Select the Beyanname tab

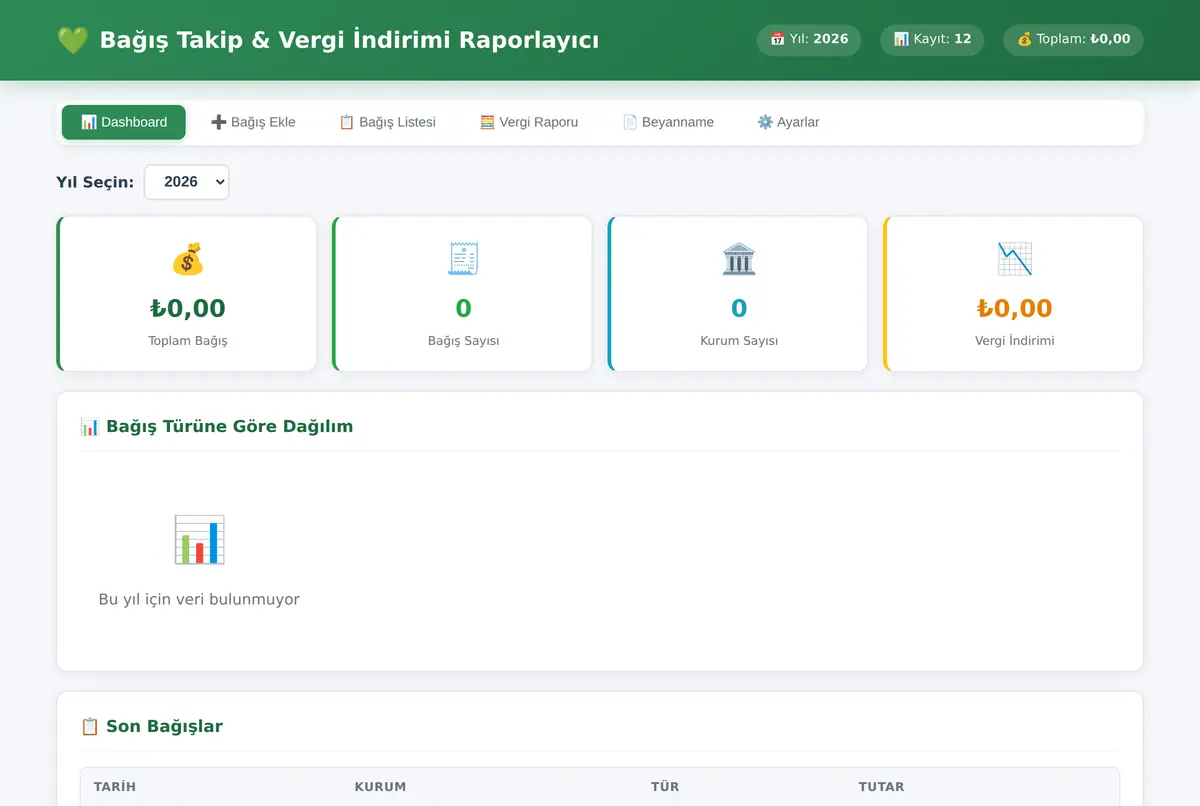(x=668, y=122)
